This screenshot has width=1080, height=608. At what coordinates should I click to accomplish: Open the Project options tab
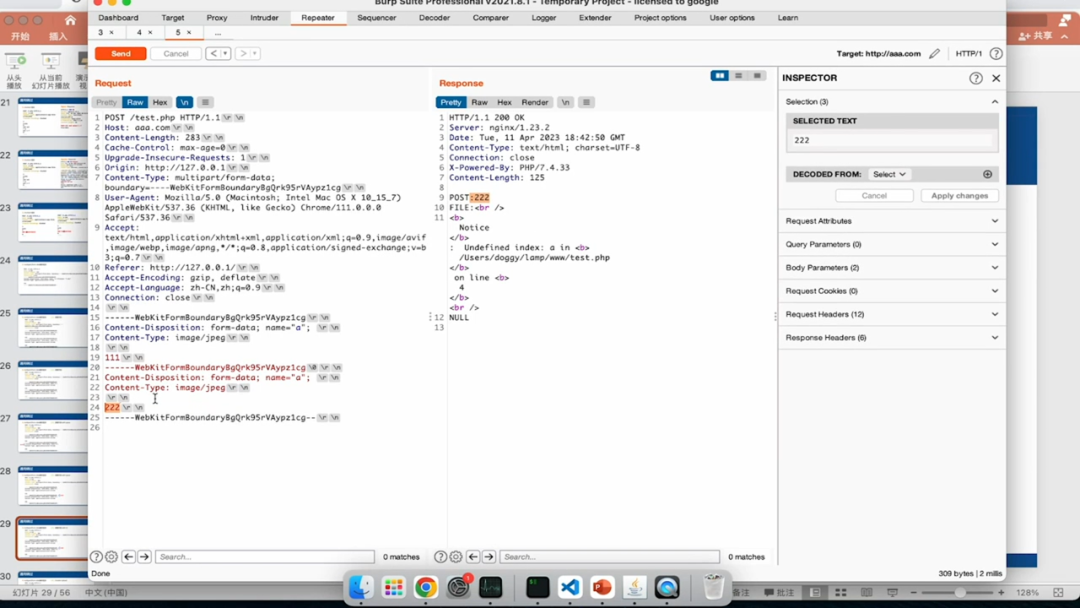(x=660, y=18)
